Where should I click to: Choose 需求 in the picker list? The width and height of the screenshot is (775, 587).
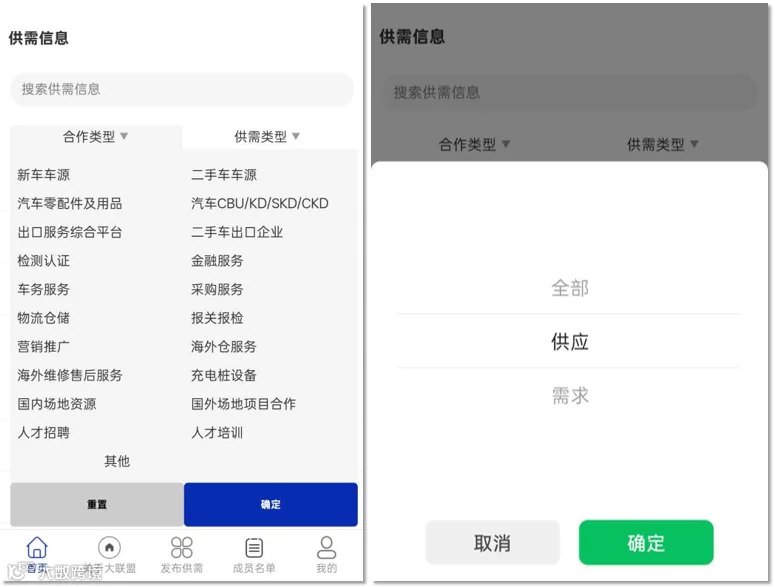(x=569, y=396)
